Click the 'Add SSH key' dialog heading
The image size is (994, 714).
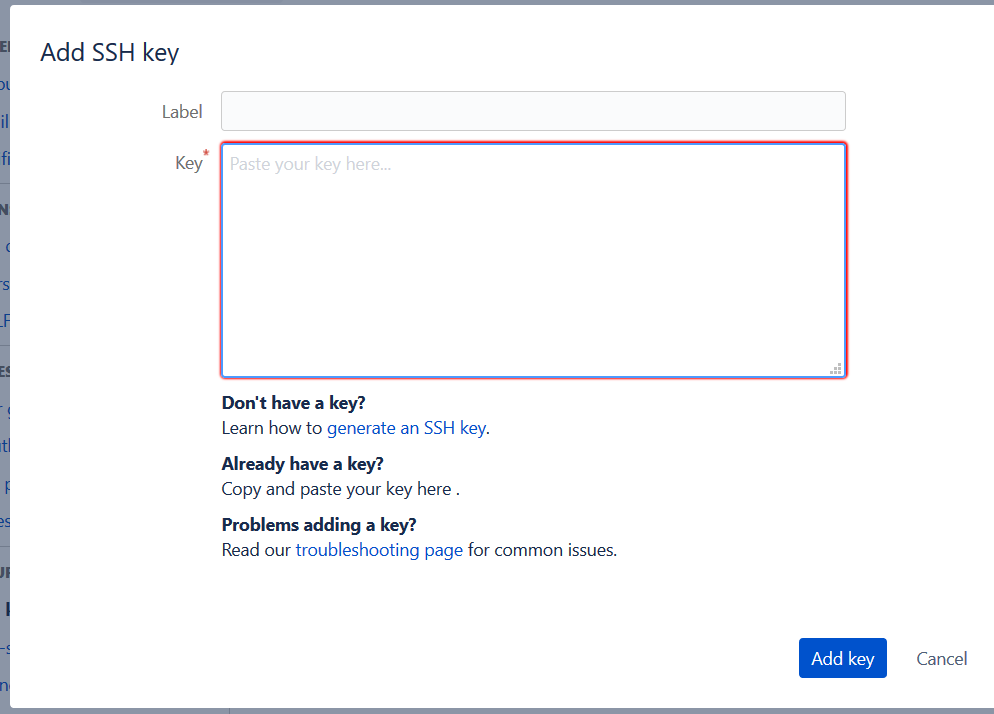pyautogui.click(x=110, y=53)
